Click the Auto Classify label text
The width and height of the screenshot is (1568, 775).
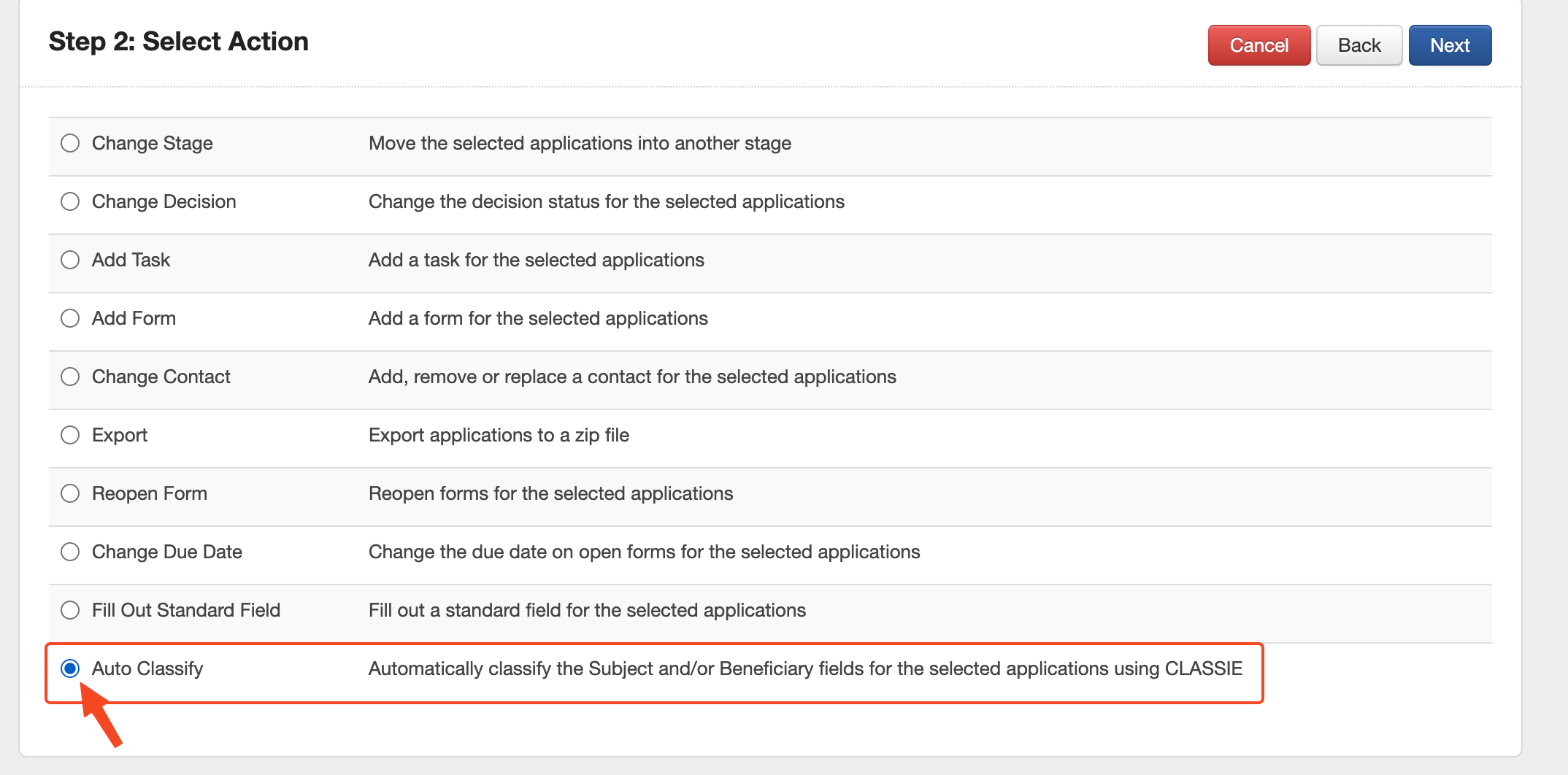147,668
